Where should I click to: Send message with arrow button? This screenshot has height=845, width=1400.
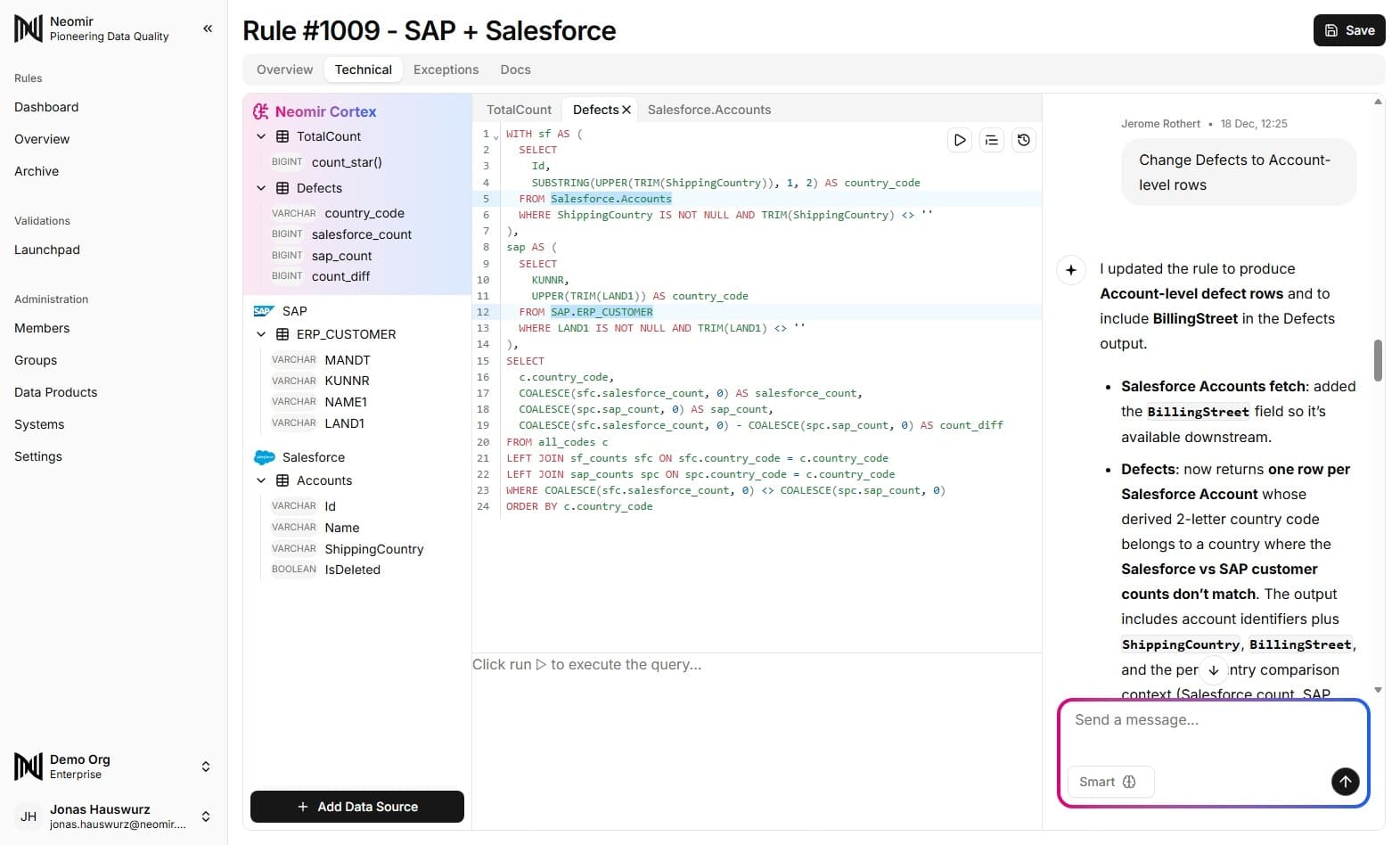[x=1345, y=782]
